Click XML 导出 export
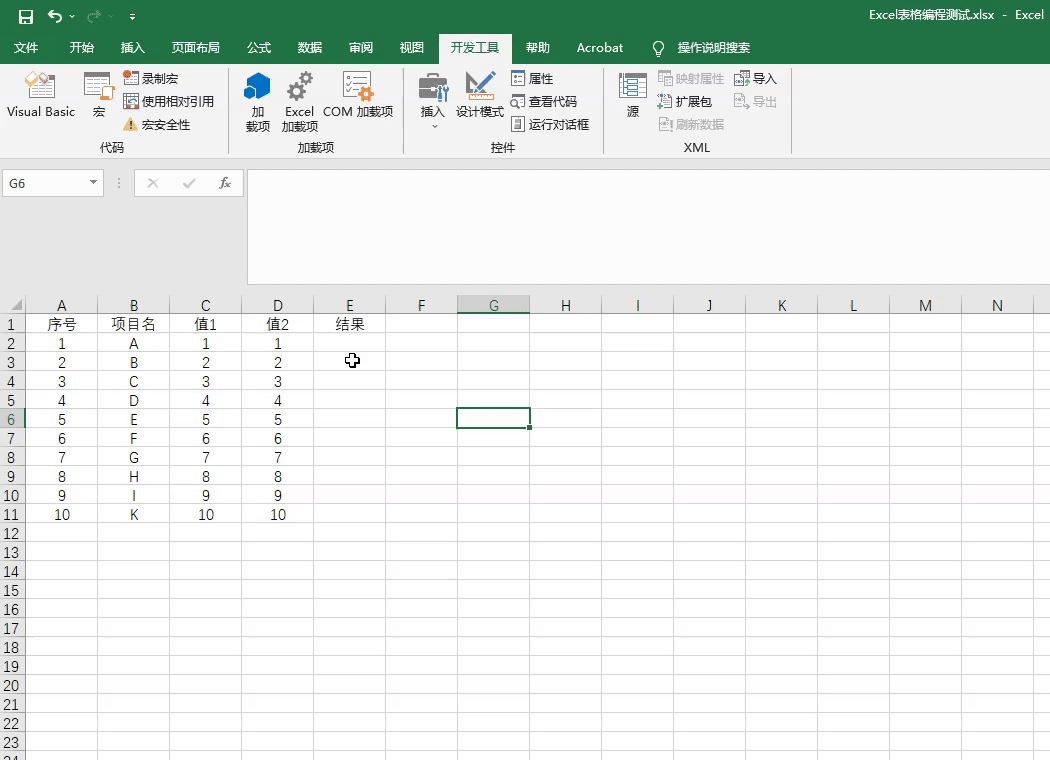This screenshot has height=760, width=1050. tap(755, 101)
